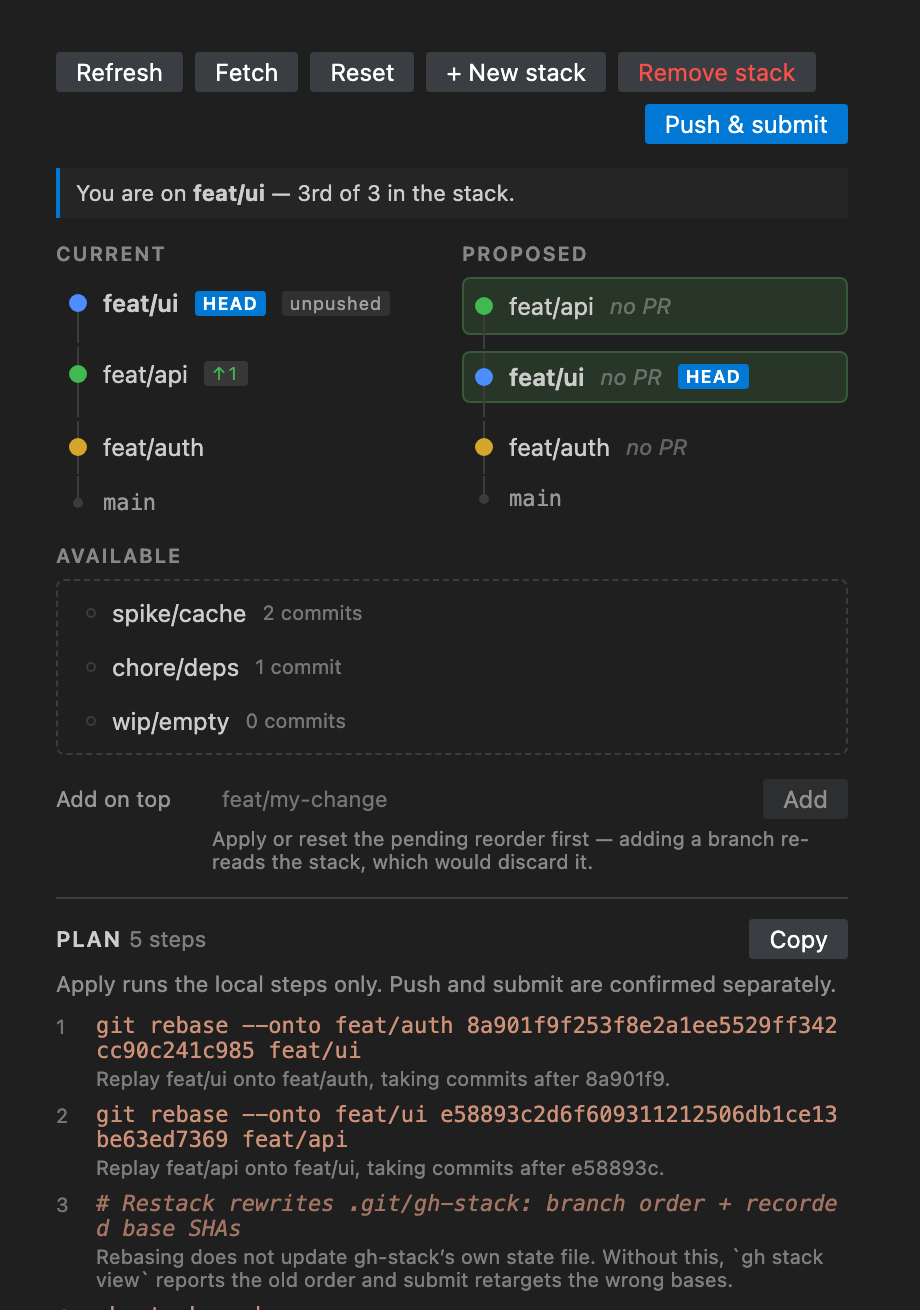
Task: Click 'Replay feat/api onto feat/ui' description
Action: tap(380, 1168)
